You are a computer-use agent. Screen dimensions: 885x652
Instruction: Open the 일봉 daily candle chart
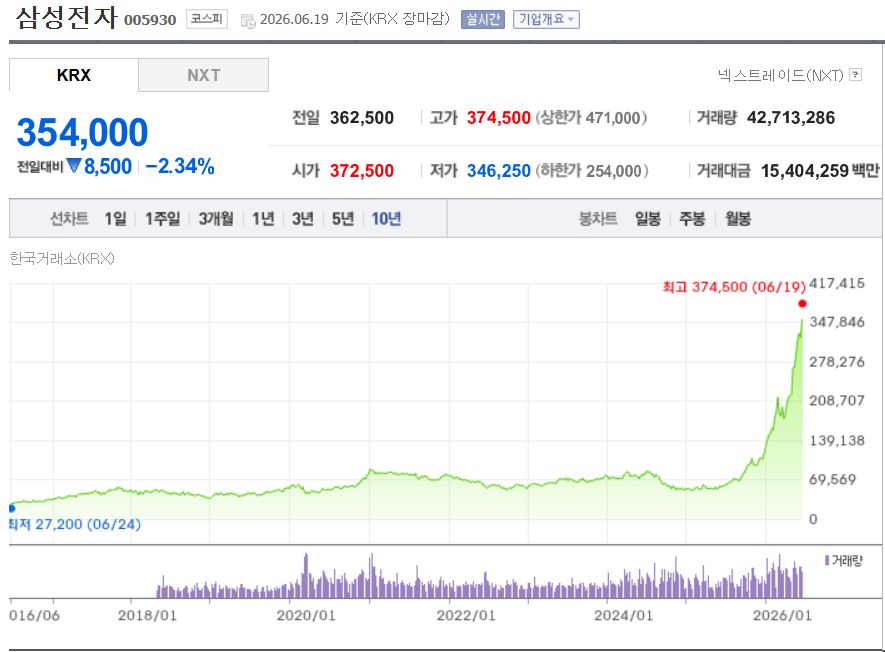[647, 218]
